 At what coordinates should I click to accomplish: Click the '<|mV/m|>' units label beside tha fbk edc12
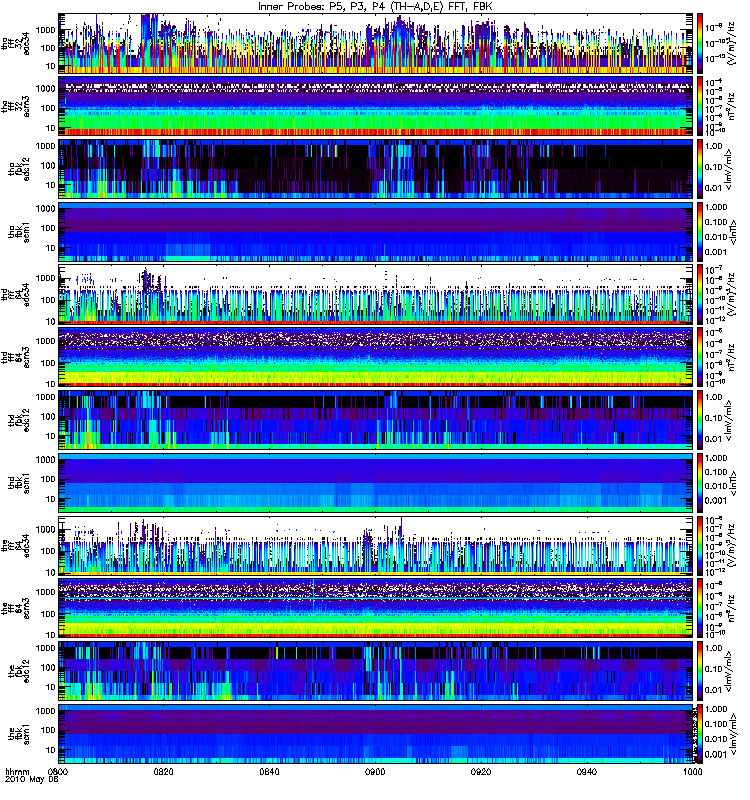pos(729,169)
